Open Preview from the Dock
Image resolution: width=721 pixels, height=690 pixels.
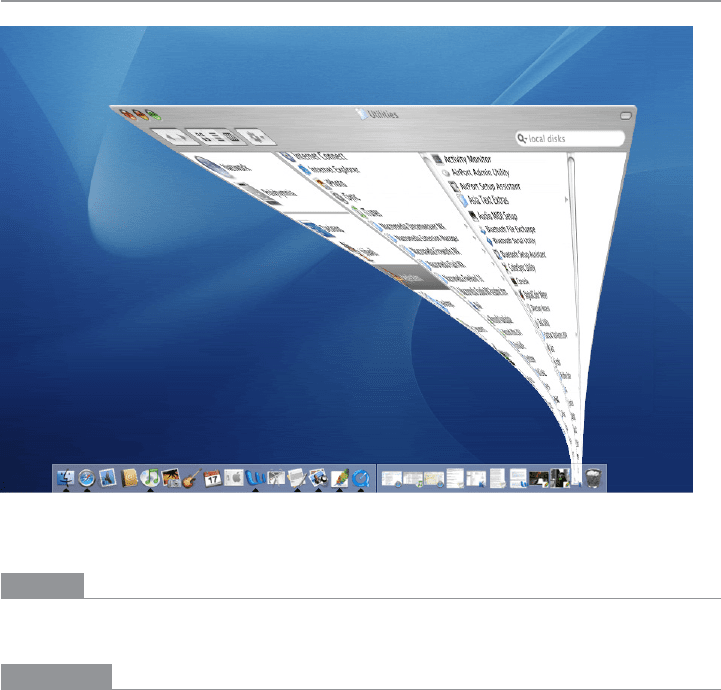tap(318, 478)
